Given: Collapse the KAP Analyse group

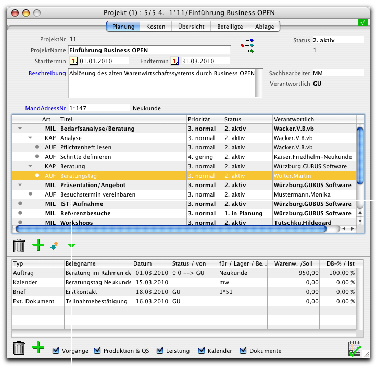Looking at the screenshot, I should [30, 137].
